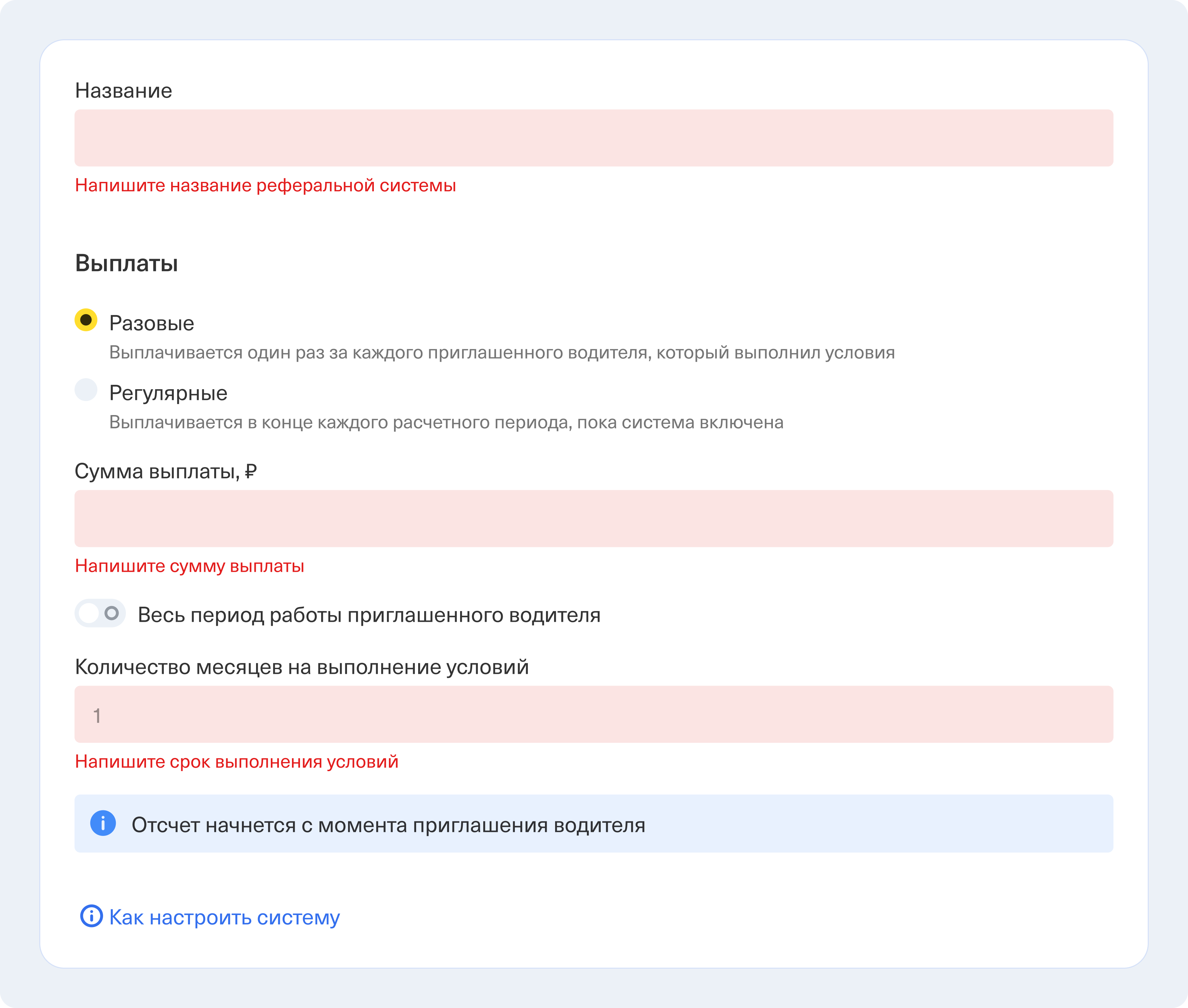Screen dimensions: 1188x1008
Task: Click the Количество месяцев на выполнение условий label
Action: point(302,667)
